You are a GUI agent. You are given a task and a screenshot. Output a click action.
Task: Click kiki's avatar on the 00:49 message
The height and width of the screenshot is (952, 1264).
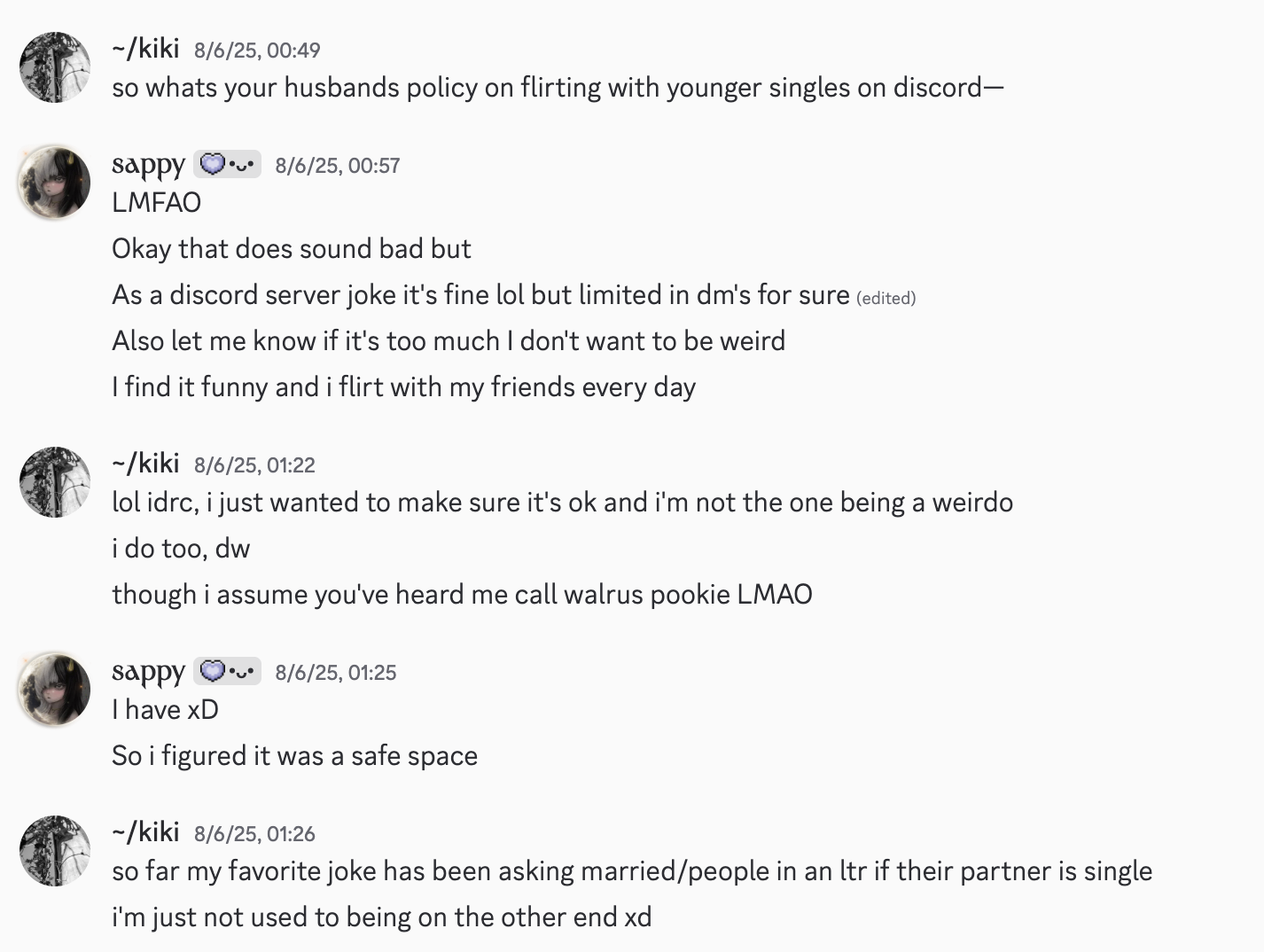coord(55,67)
